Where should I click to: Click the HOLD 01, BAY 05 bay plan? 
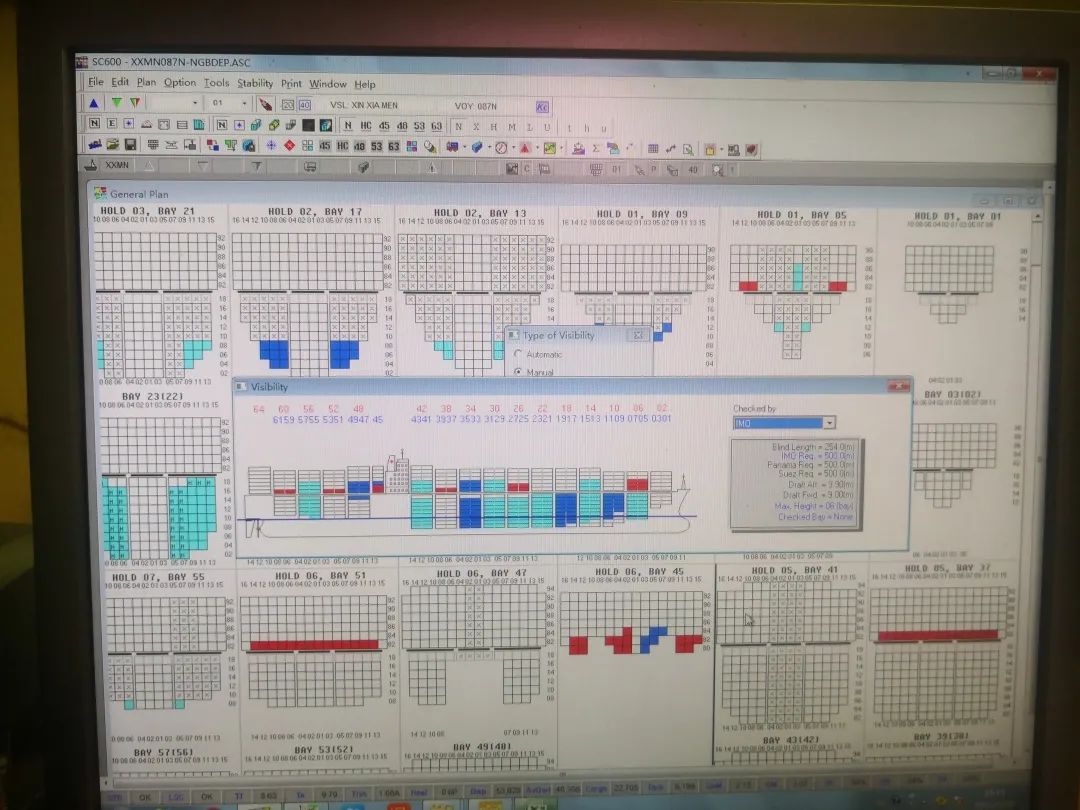pyautogui.click(x=796, y=286)
